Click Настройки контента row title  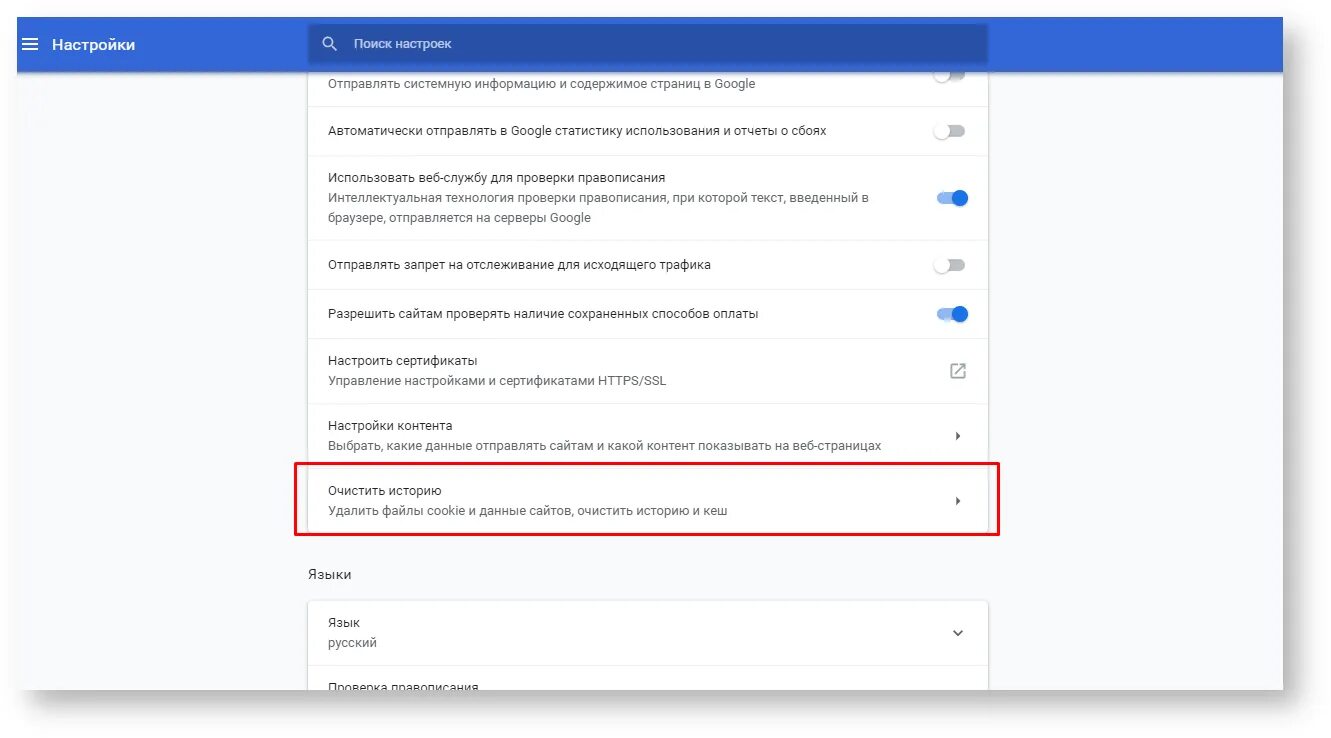tap(390, 426)
